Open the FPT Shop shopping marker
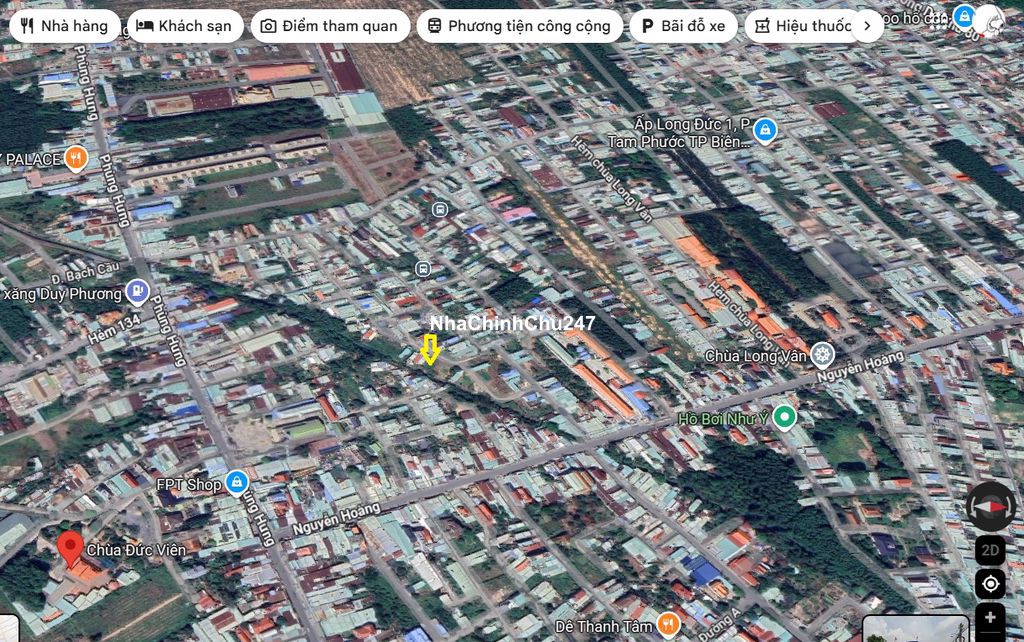1024x642 pixels. pyautogui.click(x=236, y=483)
